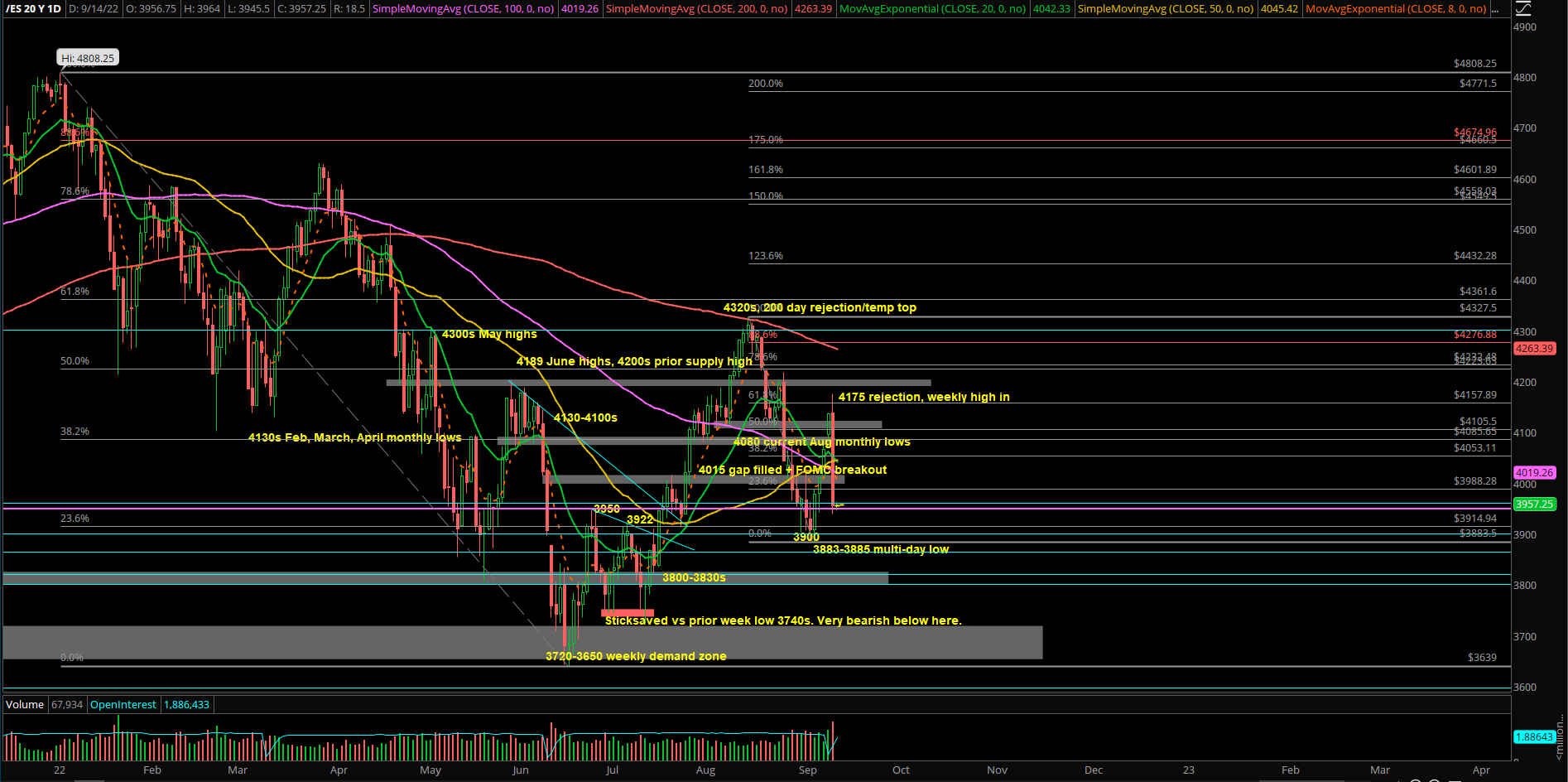Viewport: 1568px width, 782px height.
Task: Select the '3720-3650 weekly demand zone' note
Action: pos(636,656)
